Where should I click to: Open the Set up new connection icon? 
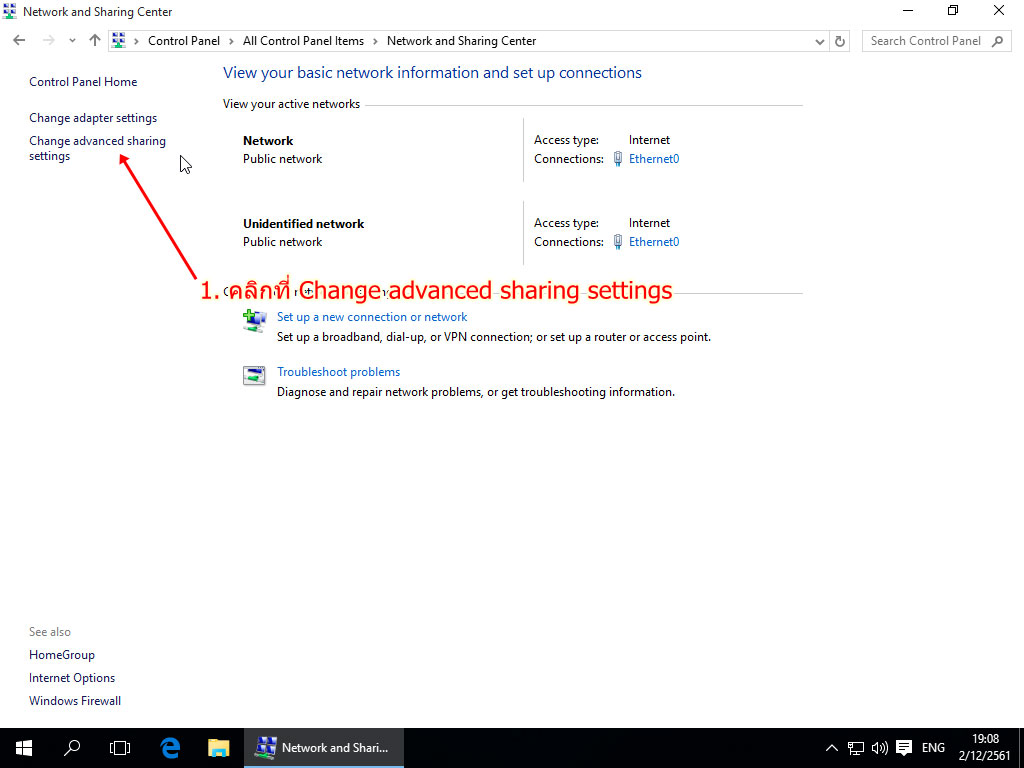click(254, 320)
